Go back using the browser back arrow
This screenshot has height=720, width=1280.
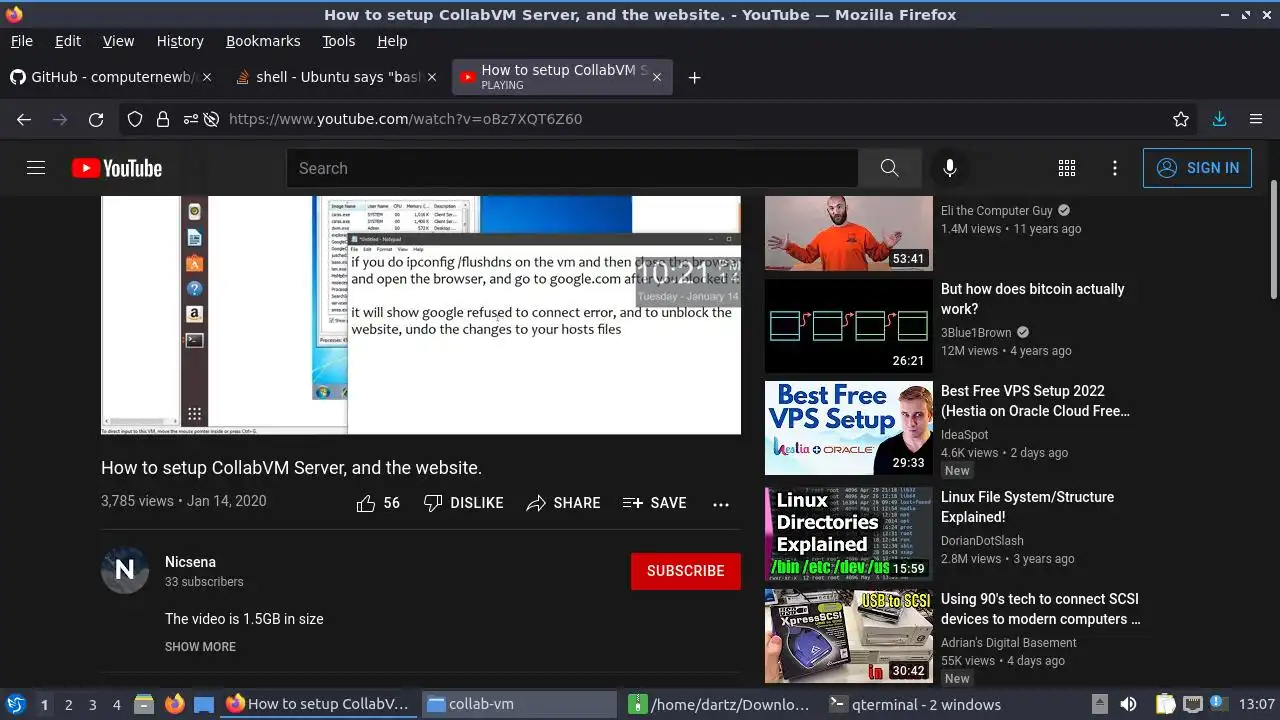click(x=24, y=119)
